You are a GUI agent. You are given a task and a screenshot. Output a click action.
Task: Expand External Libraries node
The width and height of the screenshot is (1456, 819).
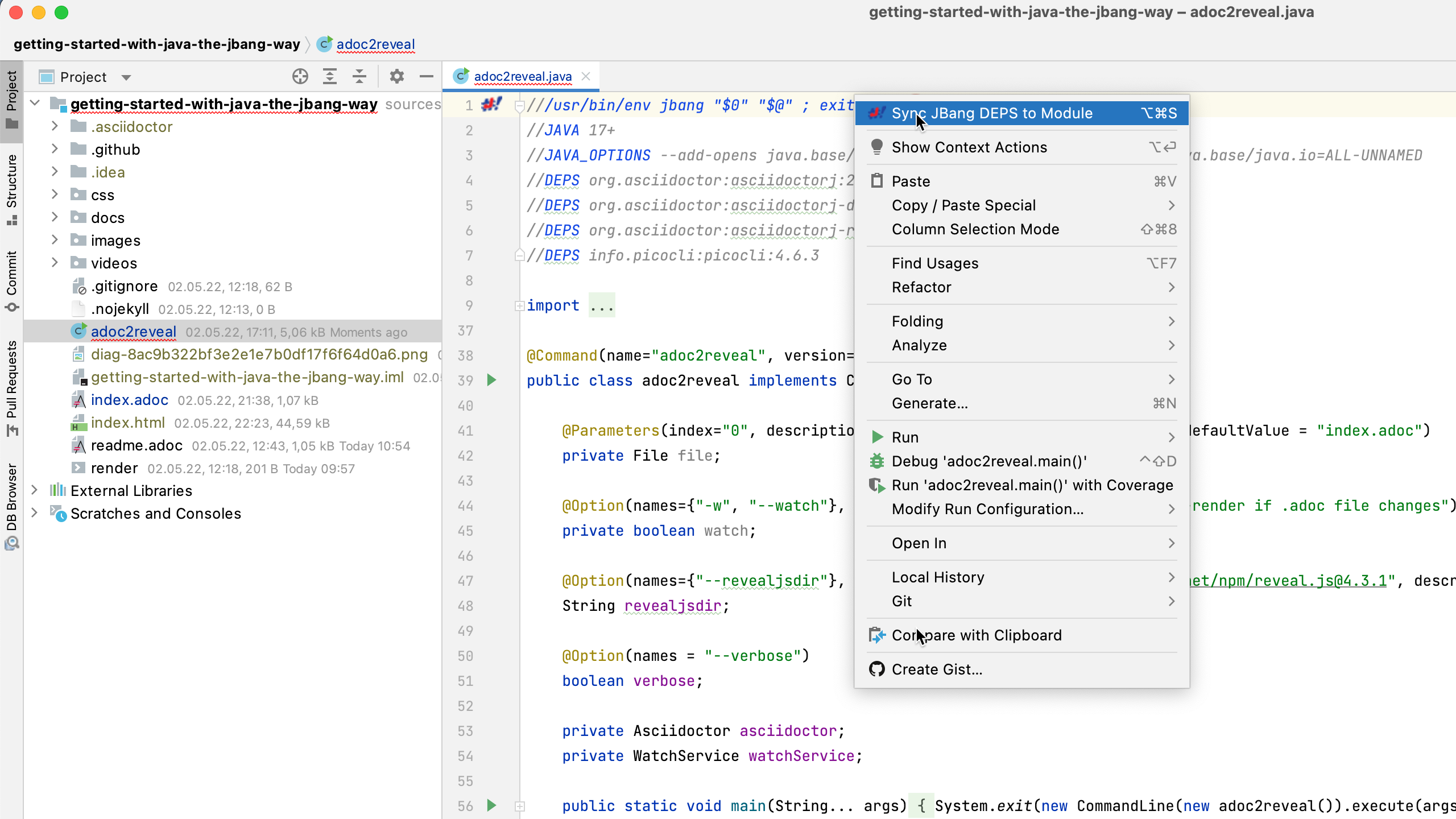click(34, 490)
